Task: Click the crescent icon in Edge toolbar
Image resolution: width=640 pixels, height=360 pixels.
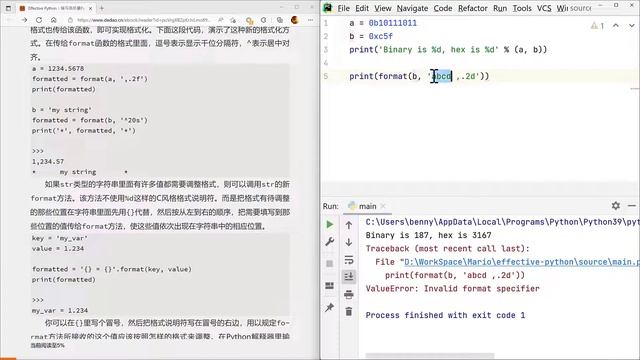Action: point(264,20)
